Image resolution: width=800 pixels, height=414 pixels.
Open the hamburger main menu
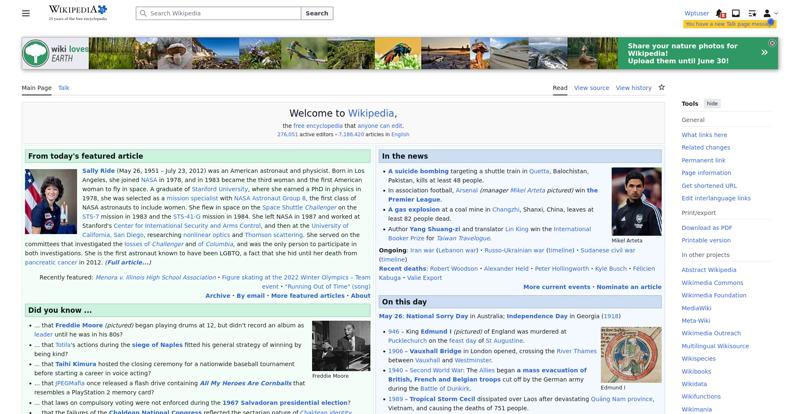26,13
